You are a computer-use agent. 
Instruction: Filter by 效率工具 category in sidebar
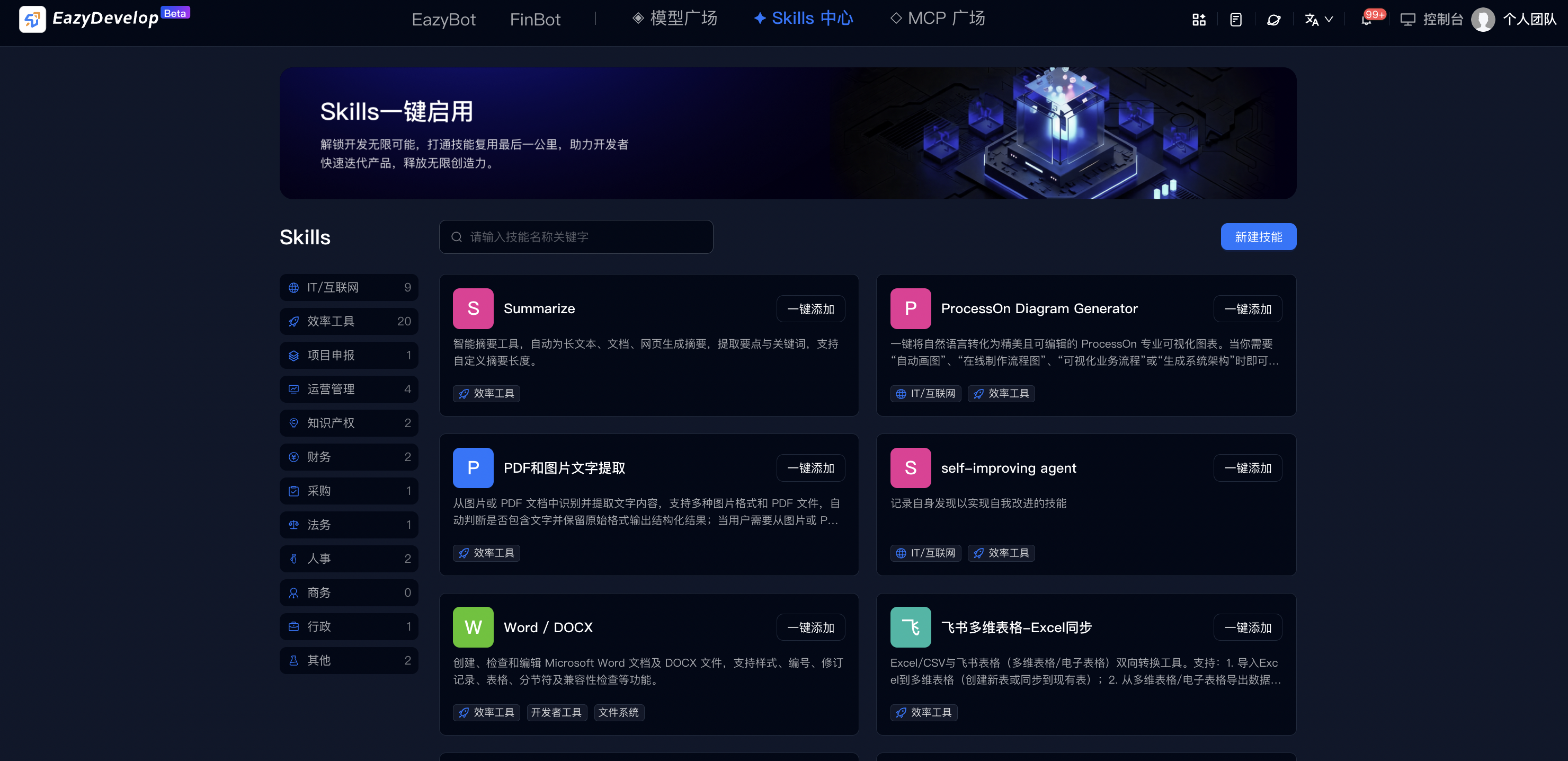[349, 322]
